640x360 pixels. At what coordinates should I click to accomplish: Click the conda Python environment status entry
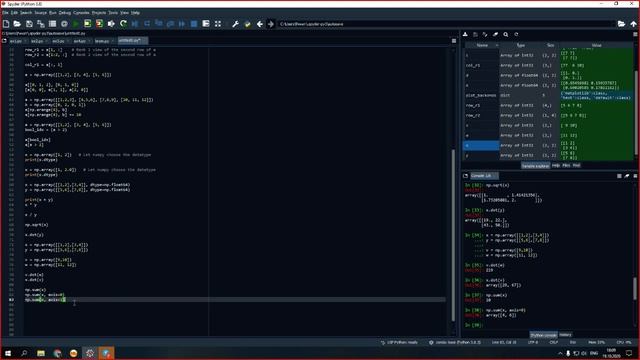coord(455,342)
